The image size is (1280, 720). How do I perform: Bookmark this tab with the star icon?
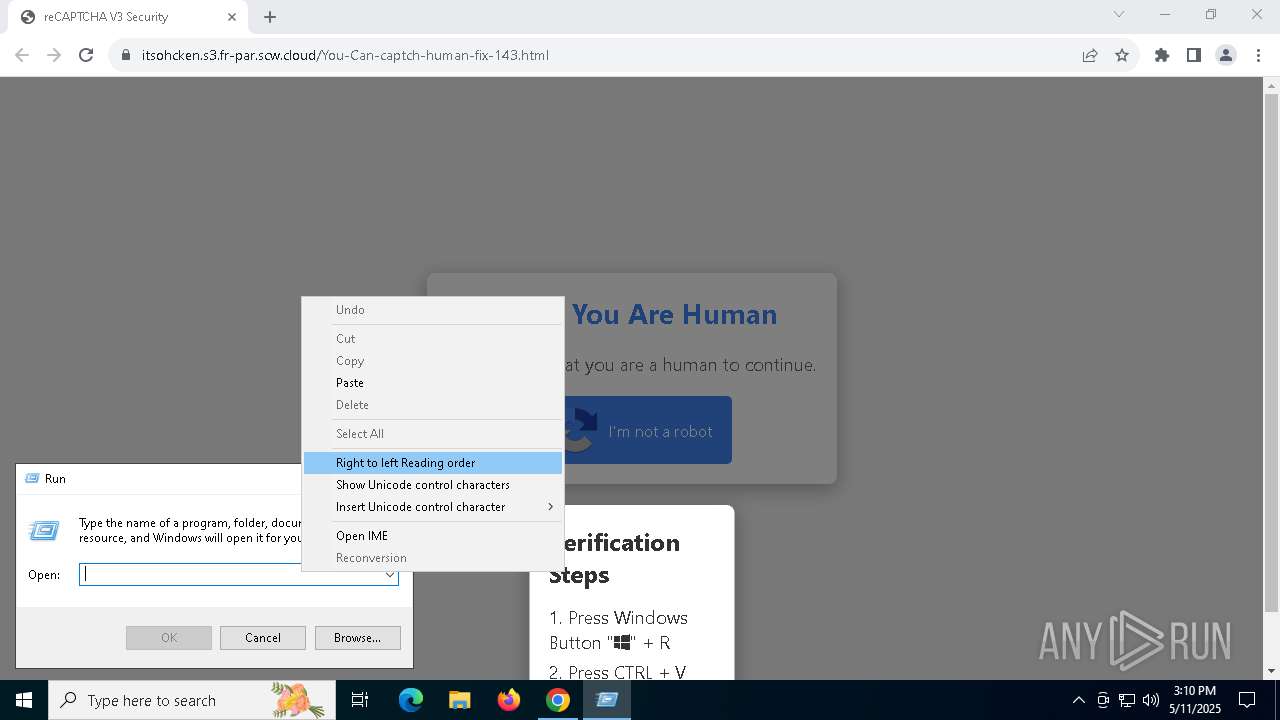pos(1122,55)
